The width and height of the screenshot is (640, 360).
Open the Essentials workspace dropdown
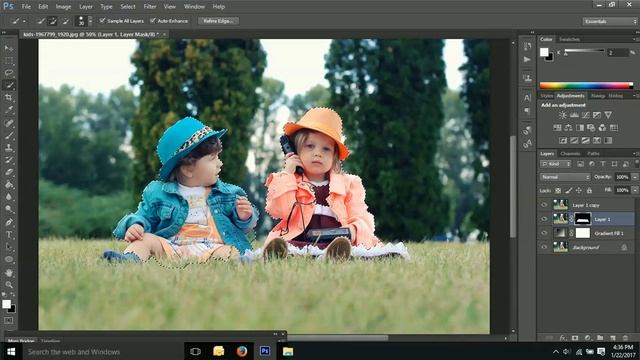pyautogui.click(x=609, y=21)
